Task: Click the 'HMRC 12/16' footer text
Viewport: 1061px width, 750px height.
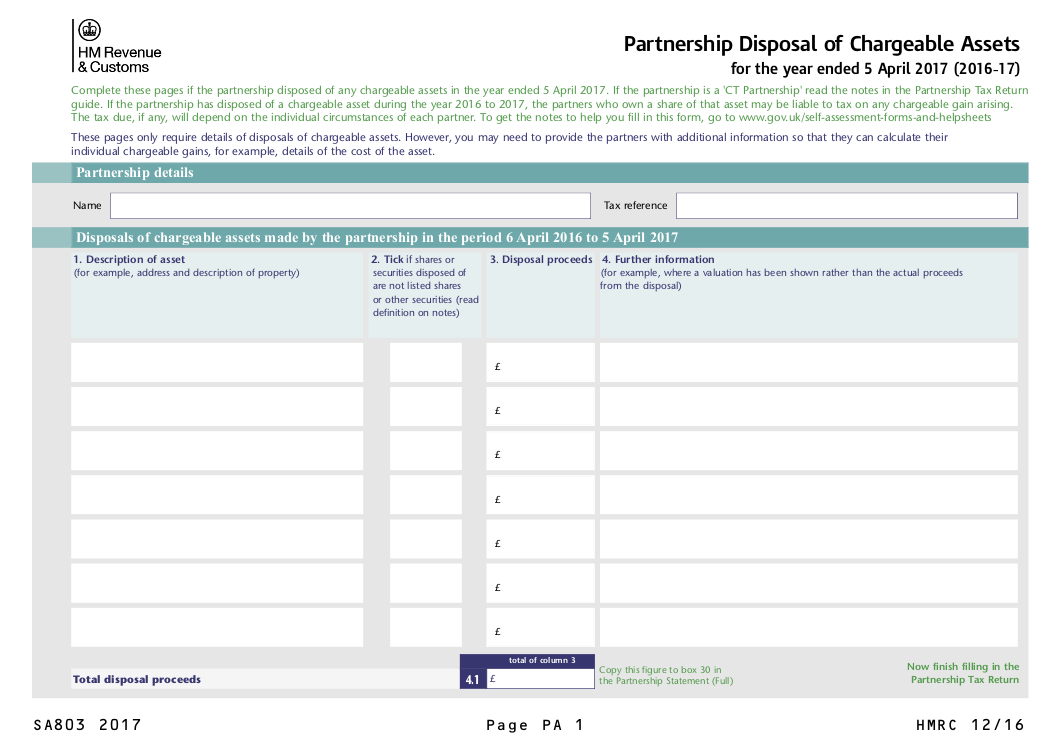Action: click(970, 725)
